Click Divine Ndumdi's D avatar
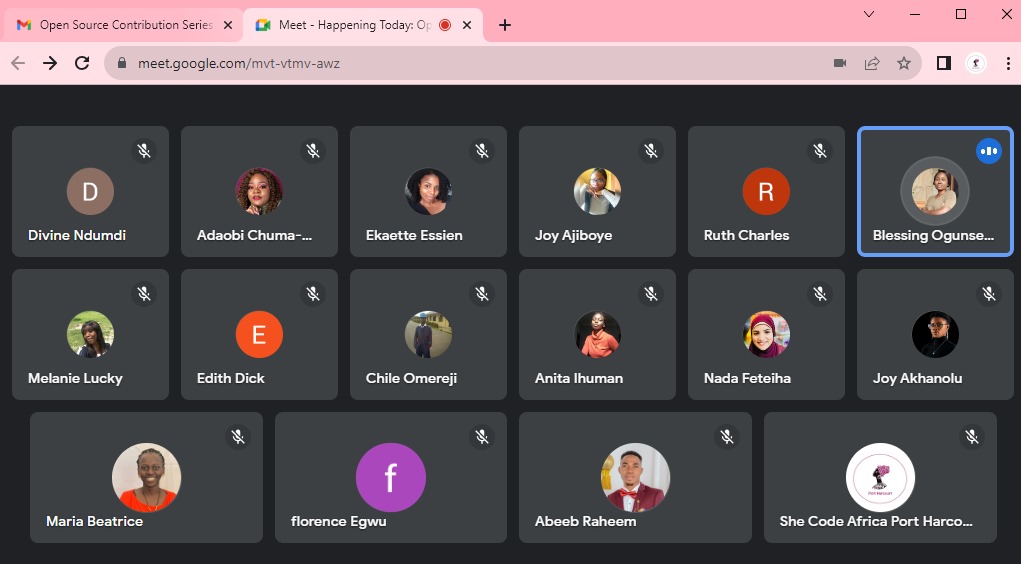 point(91,191)
